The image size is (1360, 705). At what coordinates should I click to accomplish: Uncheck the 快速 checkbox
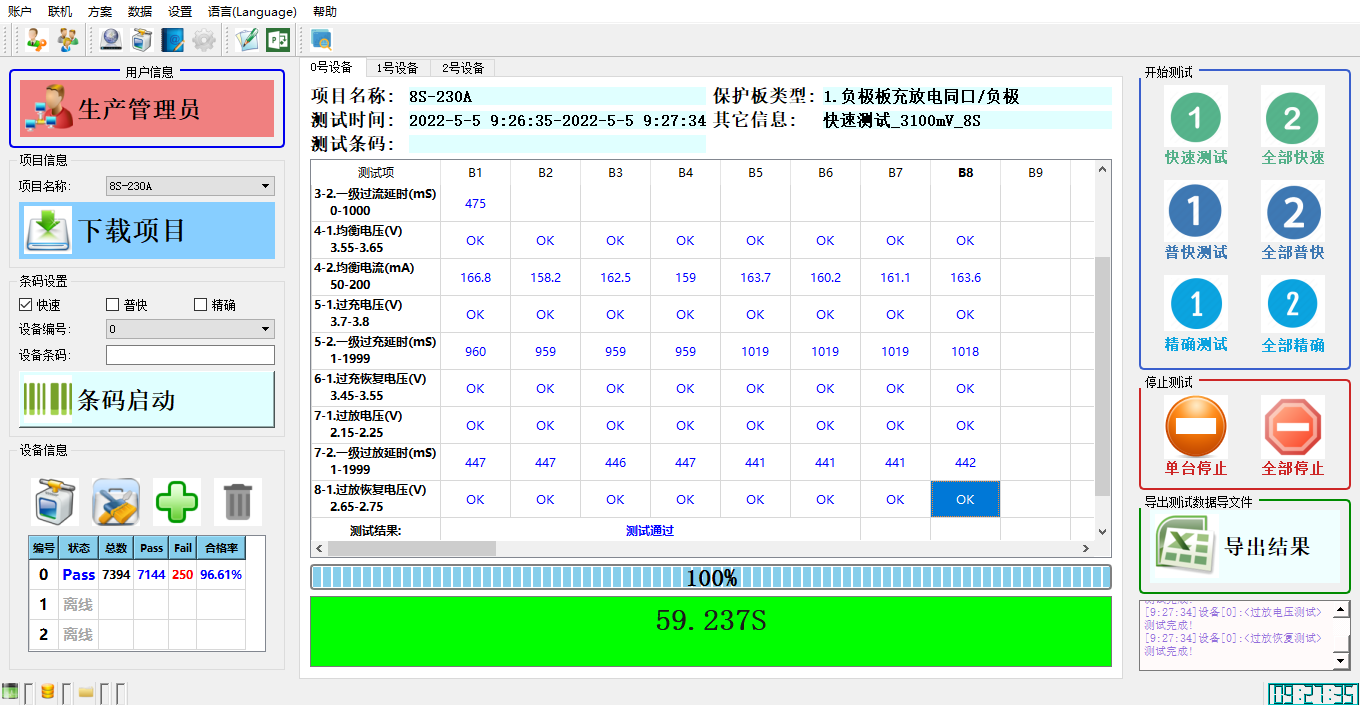tap(26, 305)
